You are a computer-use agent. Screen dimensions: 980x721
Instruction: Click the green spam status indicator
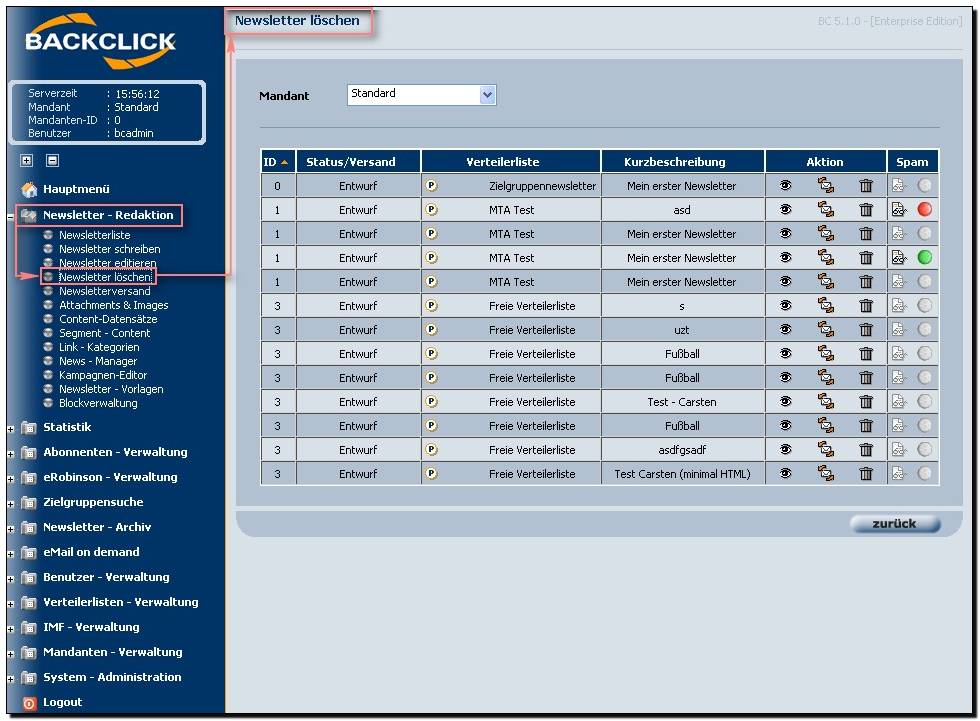924,257
